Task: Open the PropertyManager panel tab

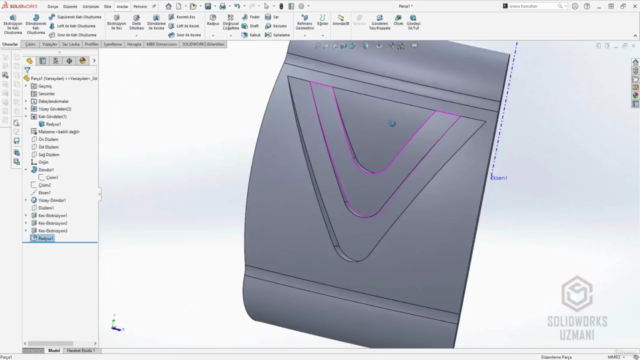Action: (x=42, y=61)
